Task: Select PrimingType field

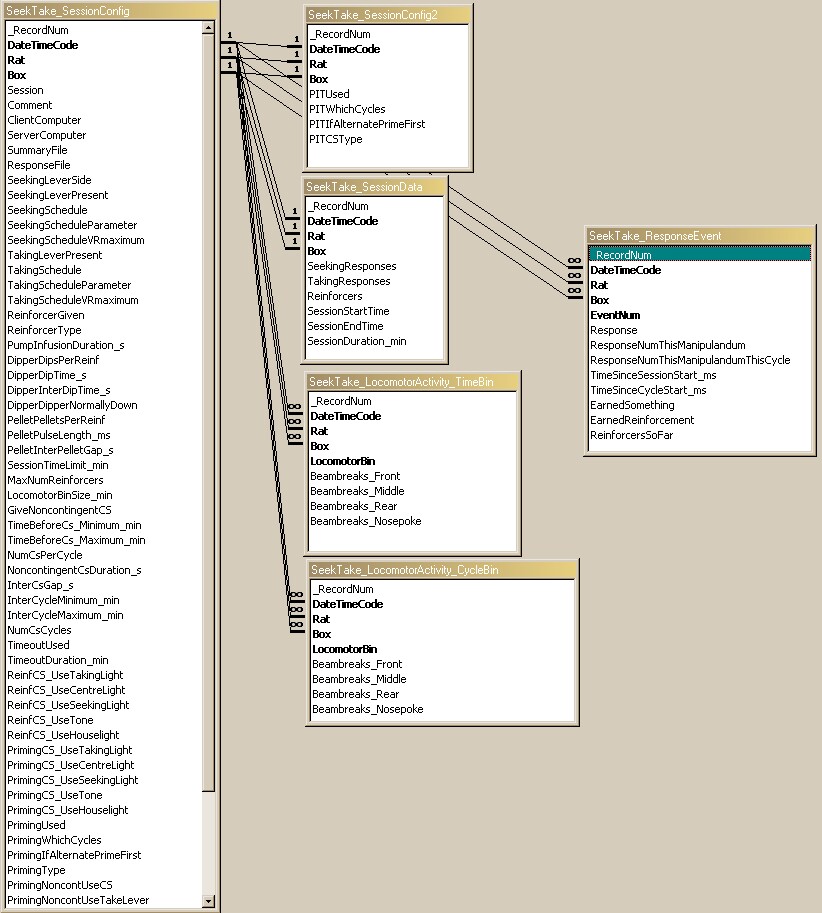Action: click(x=36, y=870)
